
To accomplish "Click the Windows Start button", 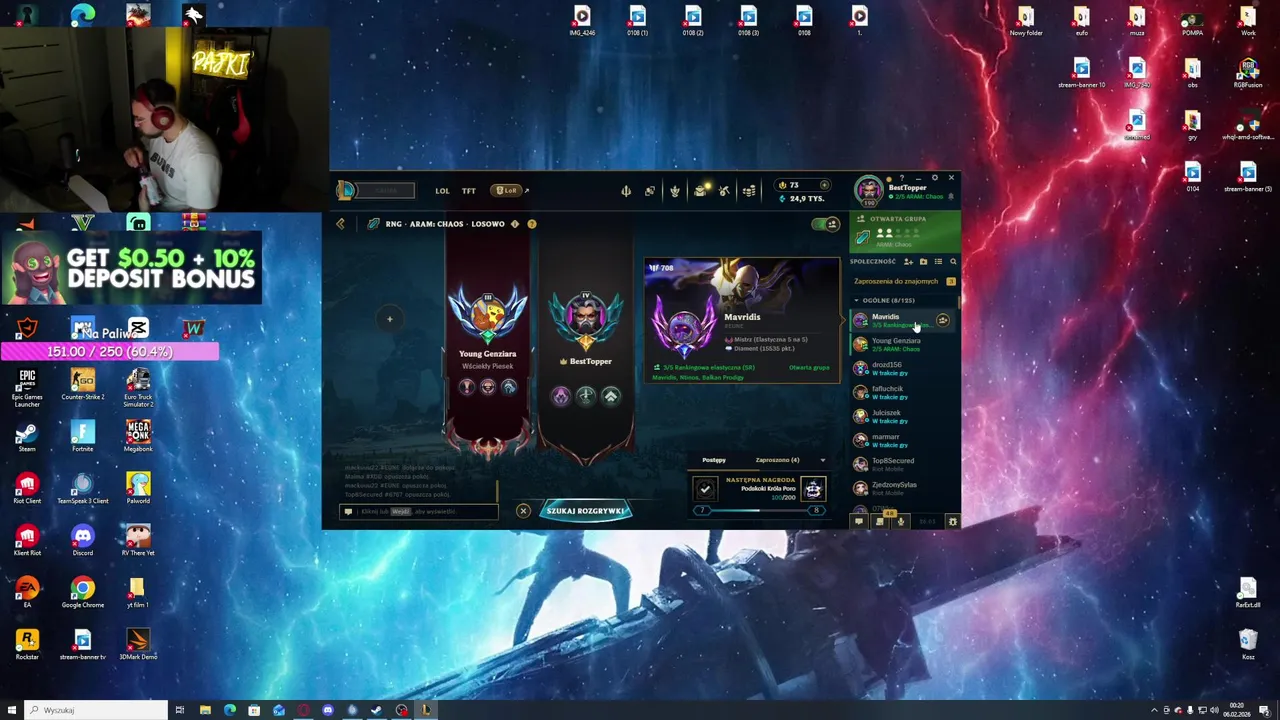I will tap(12, 710).
